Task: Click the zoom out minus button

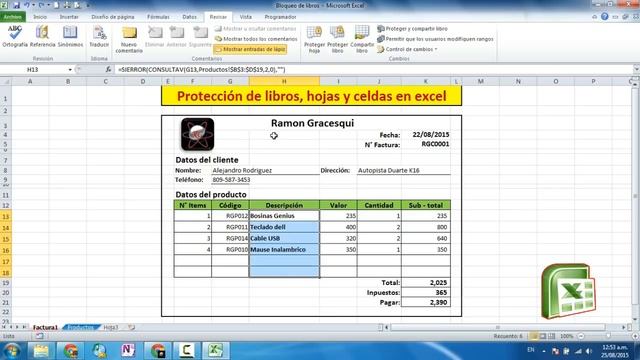Action: (x=580, y=336)
